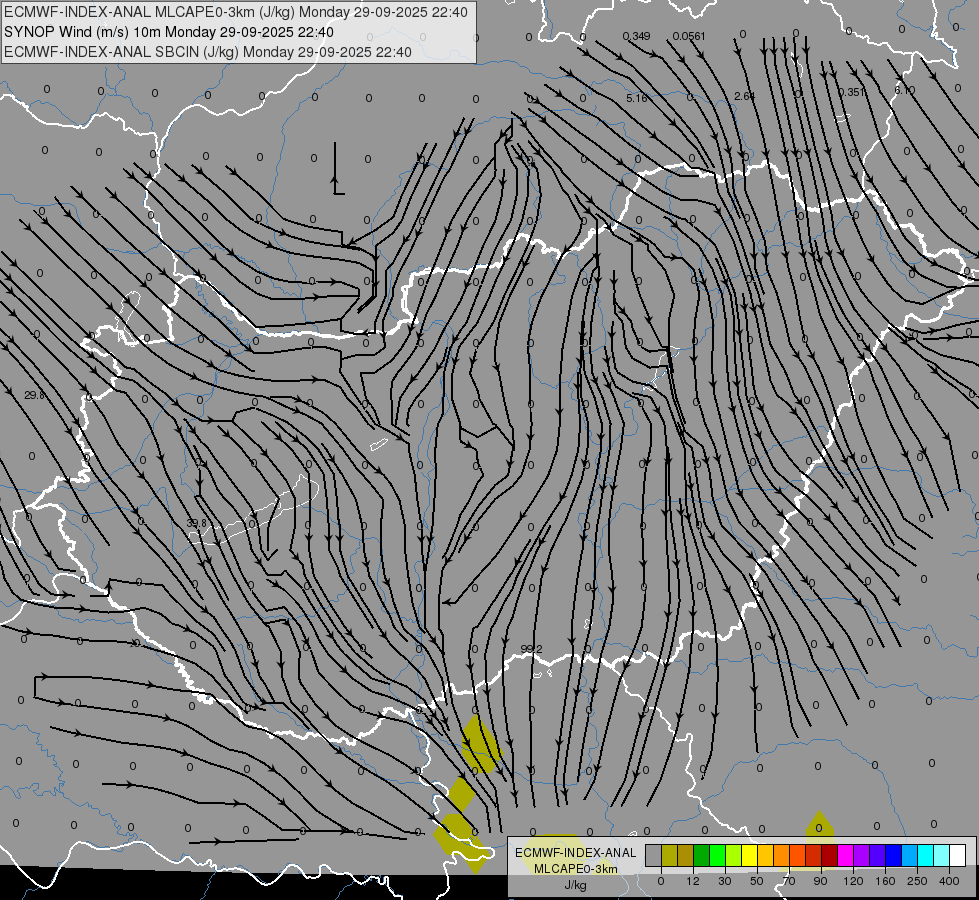
Task: Click the SBCIN (J/kg) title line
Action: (208, 52)
